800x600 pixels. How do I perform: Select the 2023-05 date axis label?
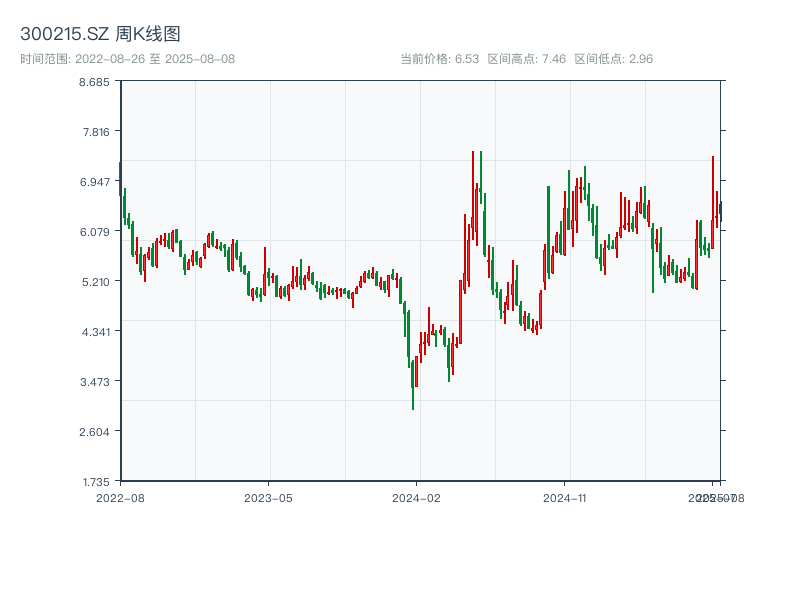[x=268, y=497]
